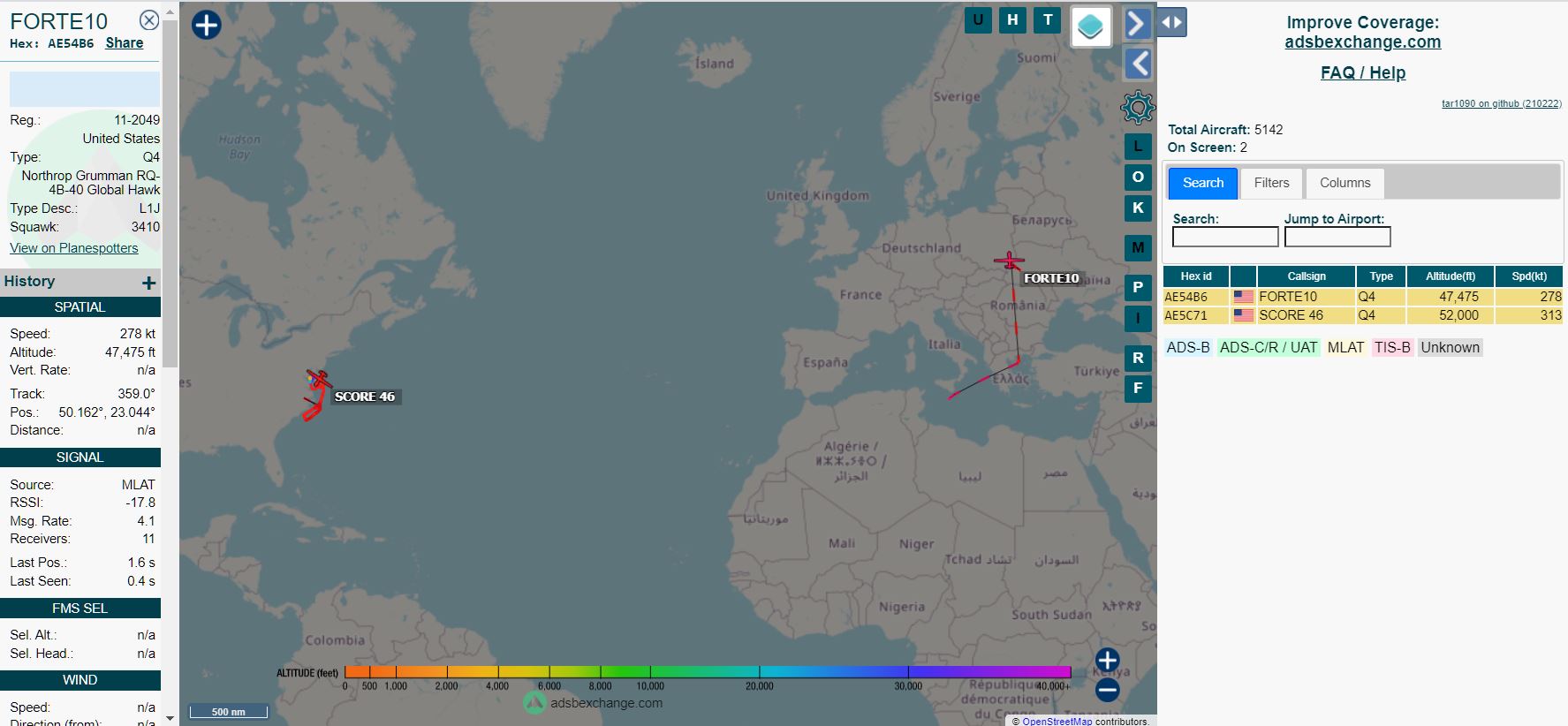1568x726 pixels.
Task: Focus the Search input field
Action: click(1225, 237)
